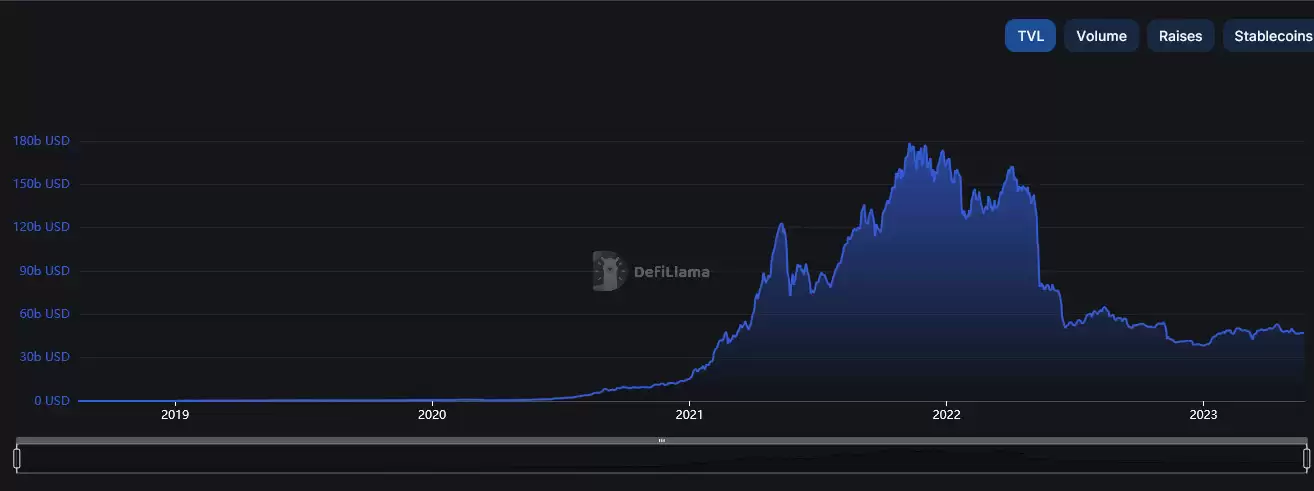This screenshot has height=491, width=1314.
Task: Grab the left handle of range slider
Action: pyautogui.click(x=16, y=458)
